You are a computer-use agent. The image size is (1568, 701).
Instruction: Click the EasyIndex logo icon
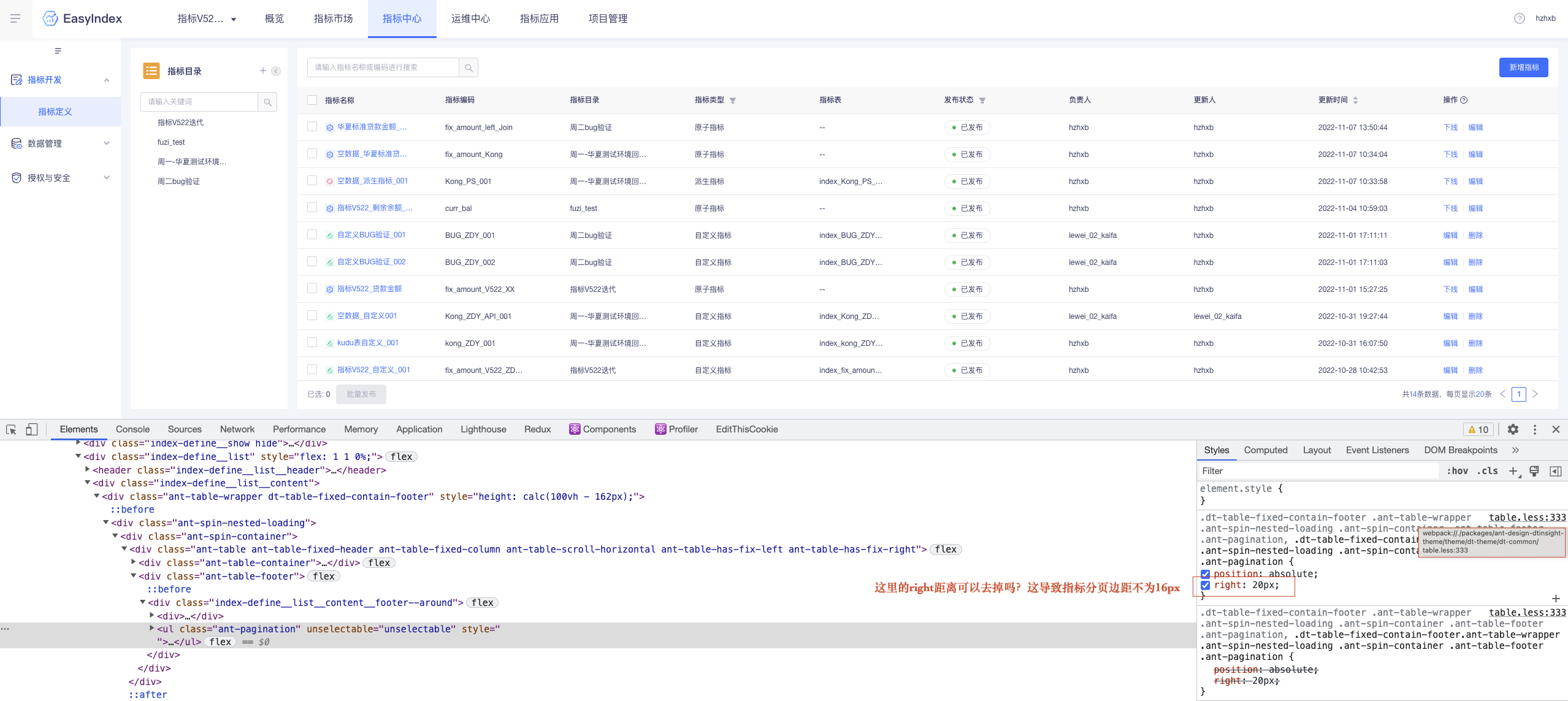50,18
